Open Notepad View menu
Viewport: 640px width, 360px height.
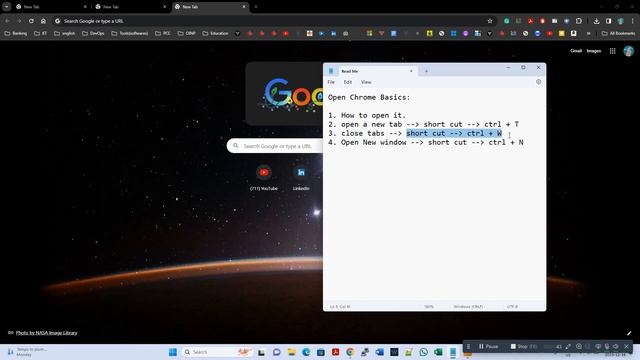[x=366, y=82]
